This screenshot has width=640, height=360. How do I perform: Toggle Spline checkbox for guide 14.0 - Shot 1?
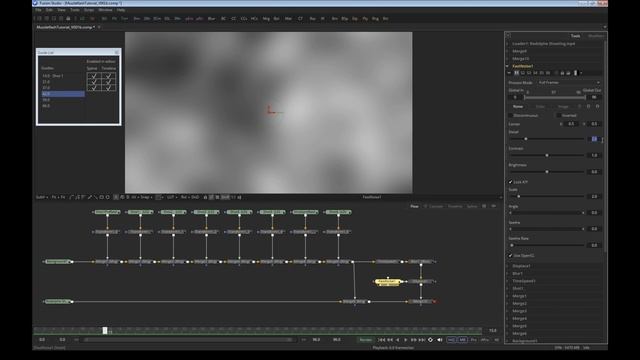click(x=94, y=76)
